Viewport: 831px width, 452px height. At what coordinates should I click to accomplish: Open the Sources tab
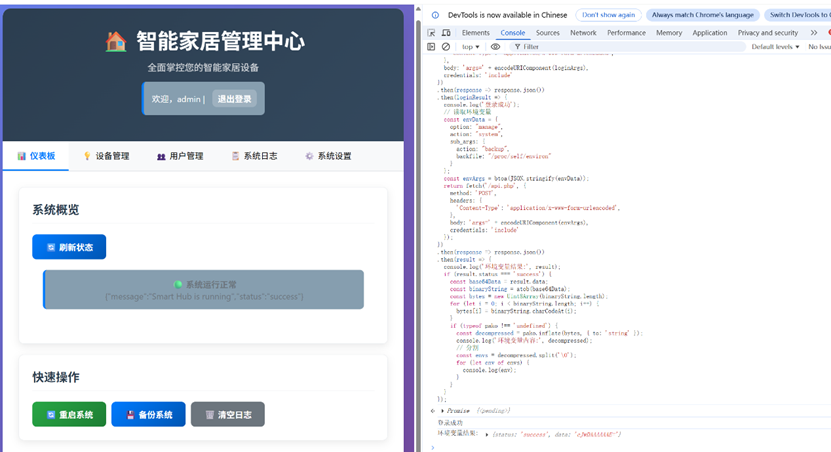click(547, 33)
